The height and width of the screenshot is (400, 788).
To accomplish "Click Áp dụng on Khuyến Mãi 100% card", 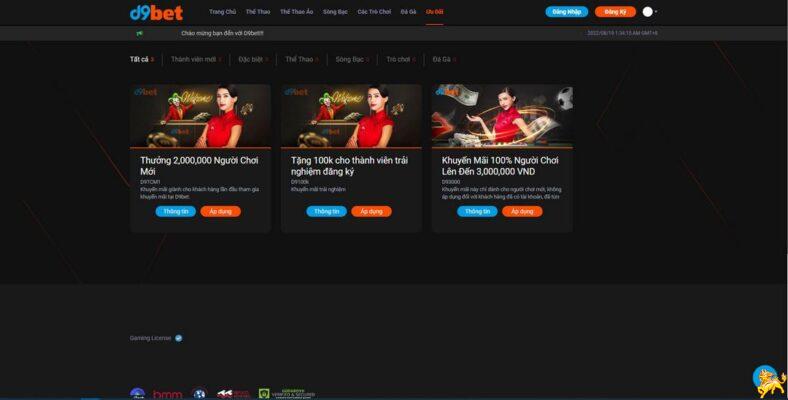I will (x=522, y=212).
